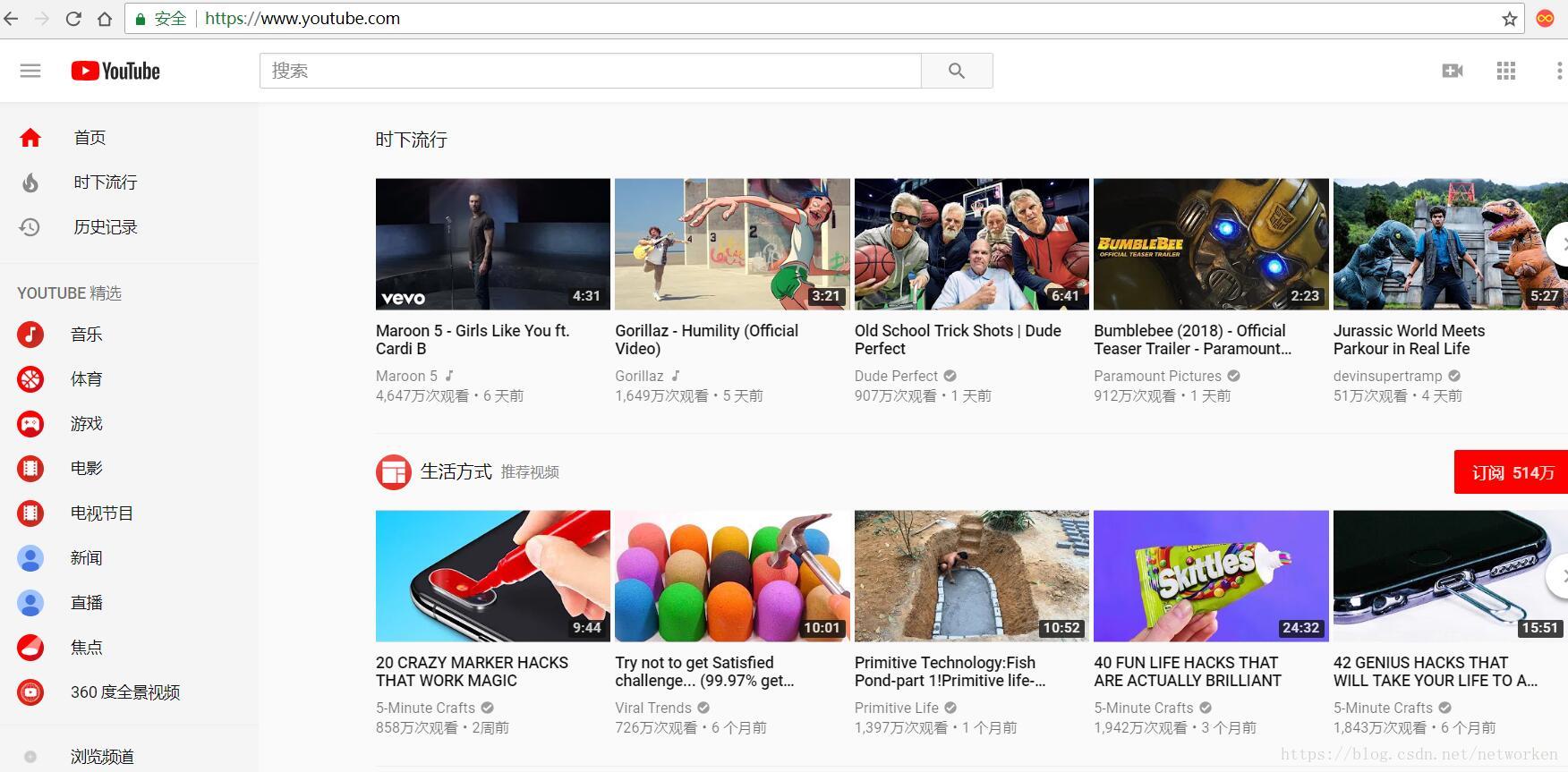1568x772 pixels.
Task: Click the film icon beside 电视节目
Action: (30, 513)
